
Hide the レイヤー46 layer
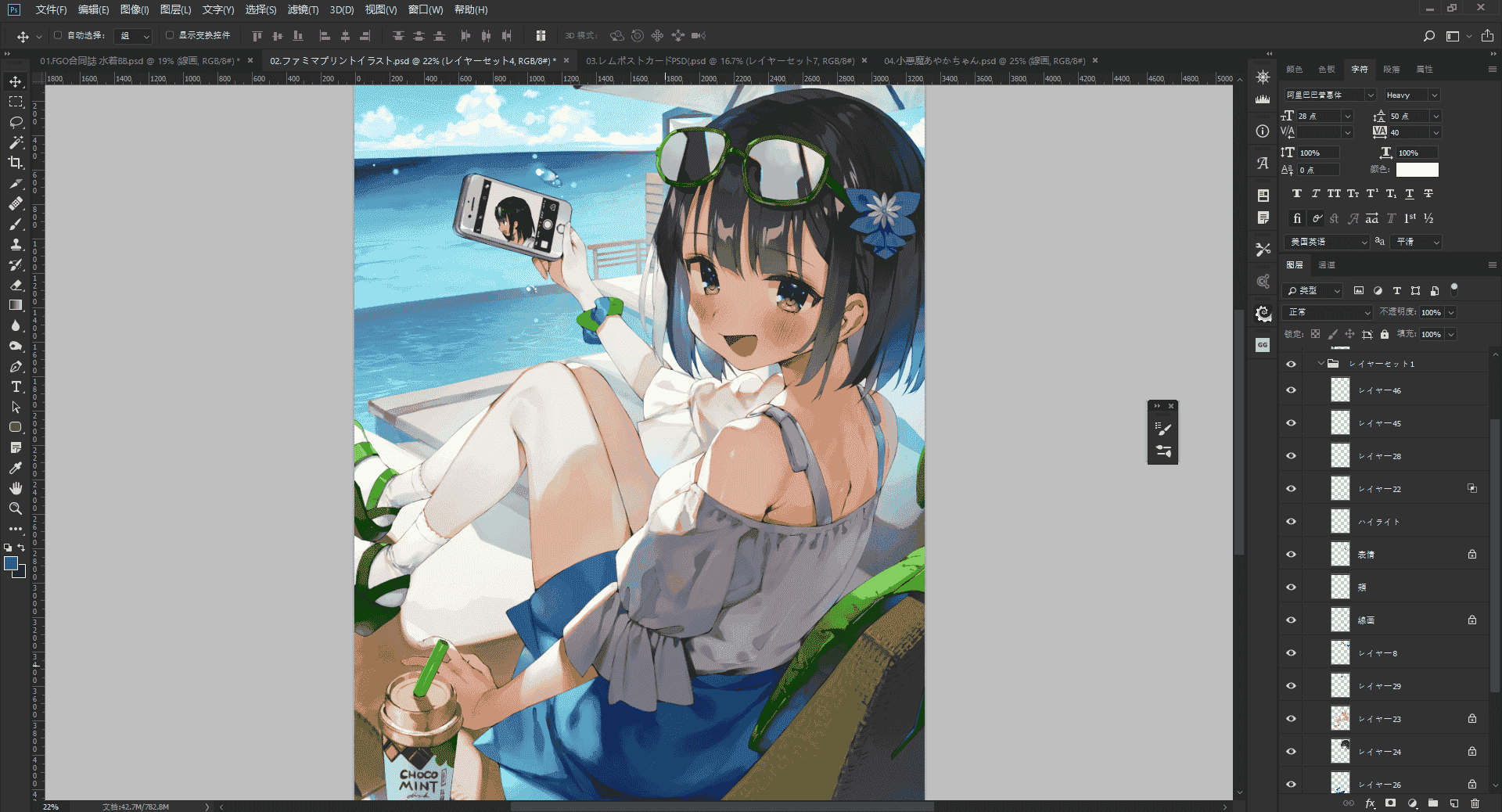(x=1291, y=390)
